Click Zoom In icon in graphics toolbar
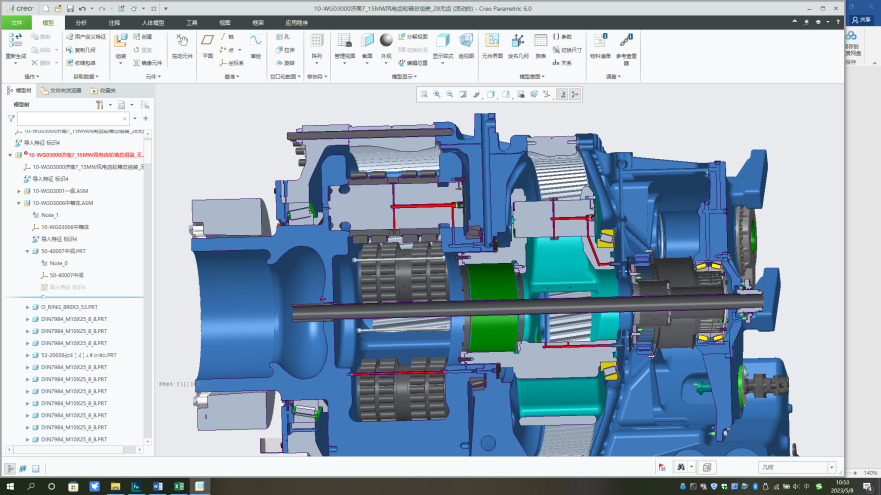The image size is (881, 495). pos(437,94)
